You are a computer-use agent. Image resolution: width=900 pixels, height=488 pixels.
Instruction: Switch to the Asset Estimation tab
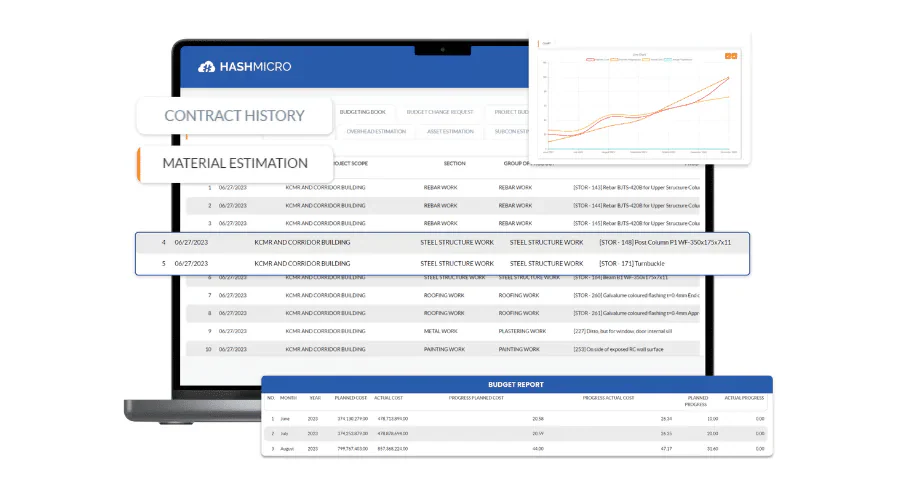coord(450,131)
